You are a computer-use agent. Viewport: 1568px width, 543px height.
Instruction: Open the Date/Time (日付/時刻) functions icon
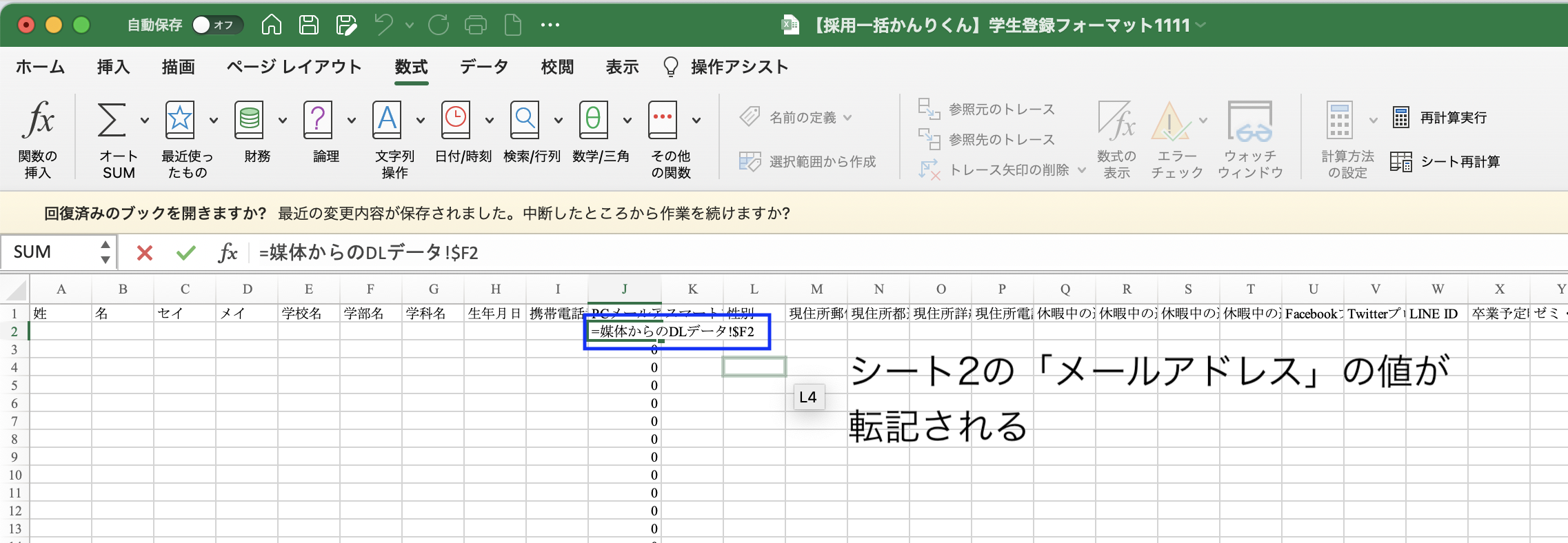(x=456, y=121)
